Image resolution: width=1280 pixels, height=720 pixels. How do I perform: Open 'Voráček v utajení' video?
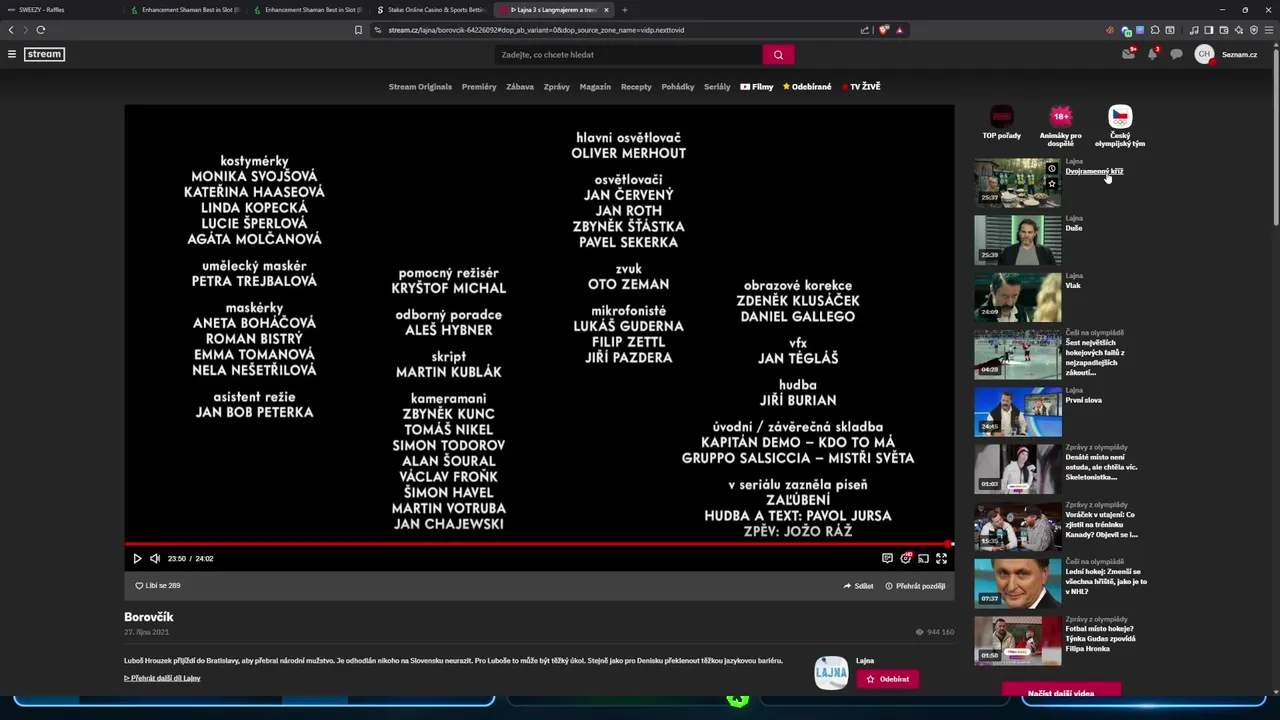[x=1018, y=526]
